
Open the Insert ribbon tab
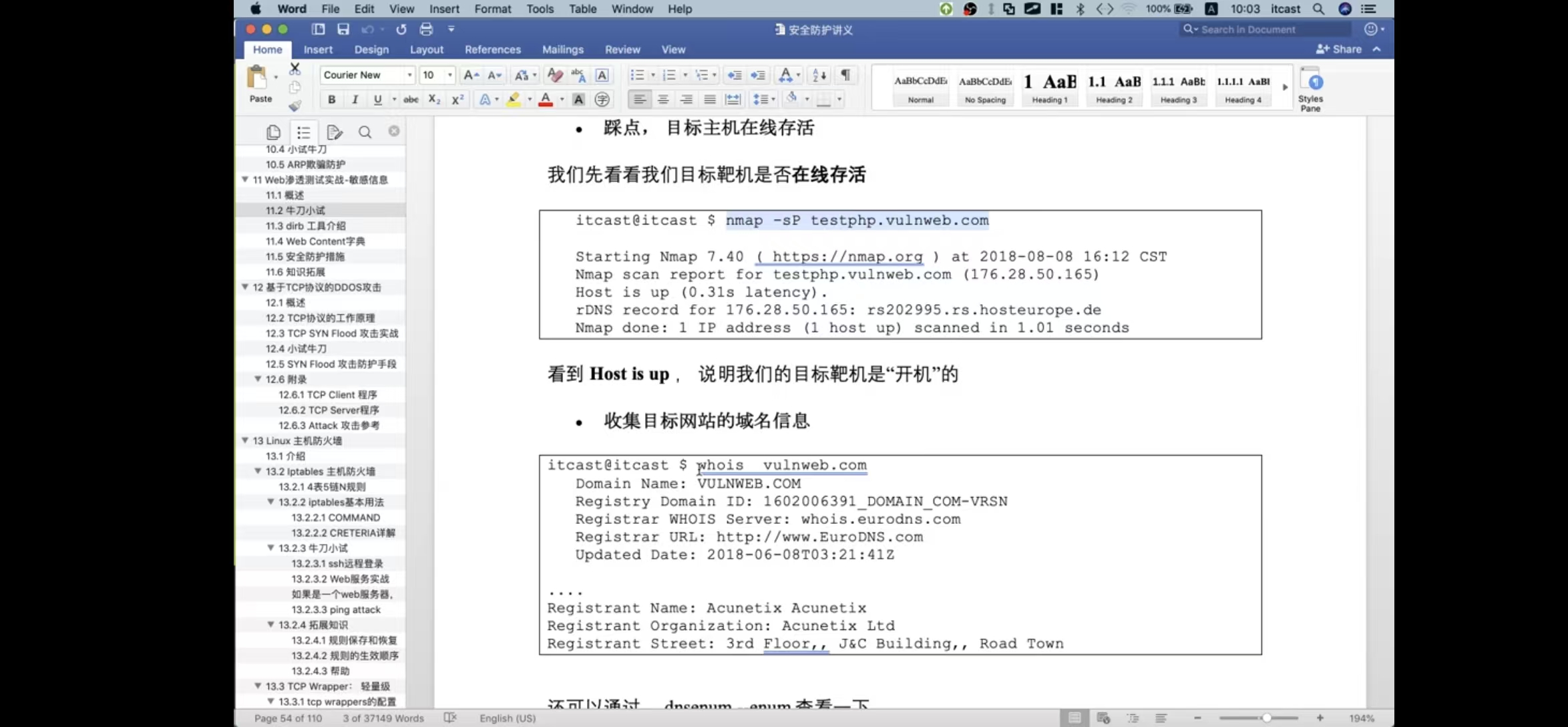(x=318, y=49)
